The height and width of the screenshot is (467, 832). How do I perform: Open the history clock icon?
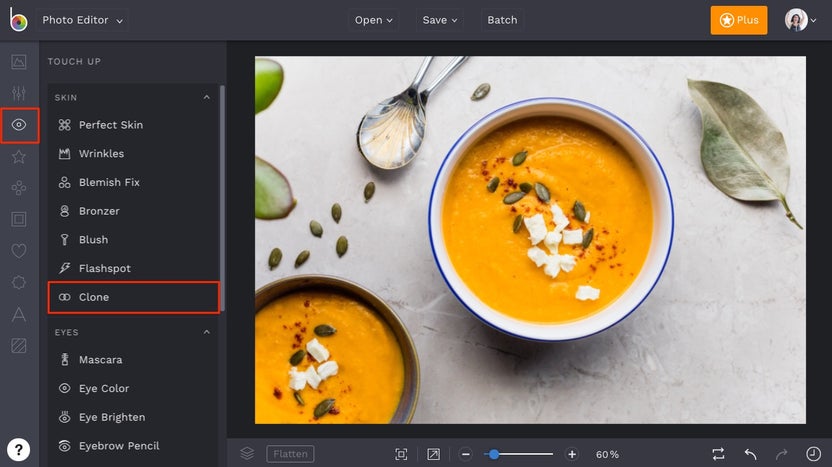click(x=813, y=454)
